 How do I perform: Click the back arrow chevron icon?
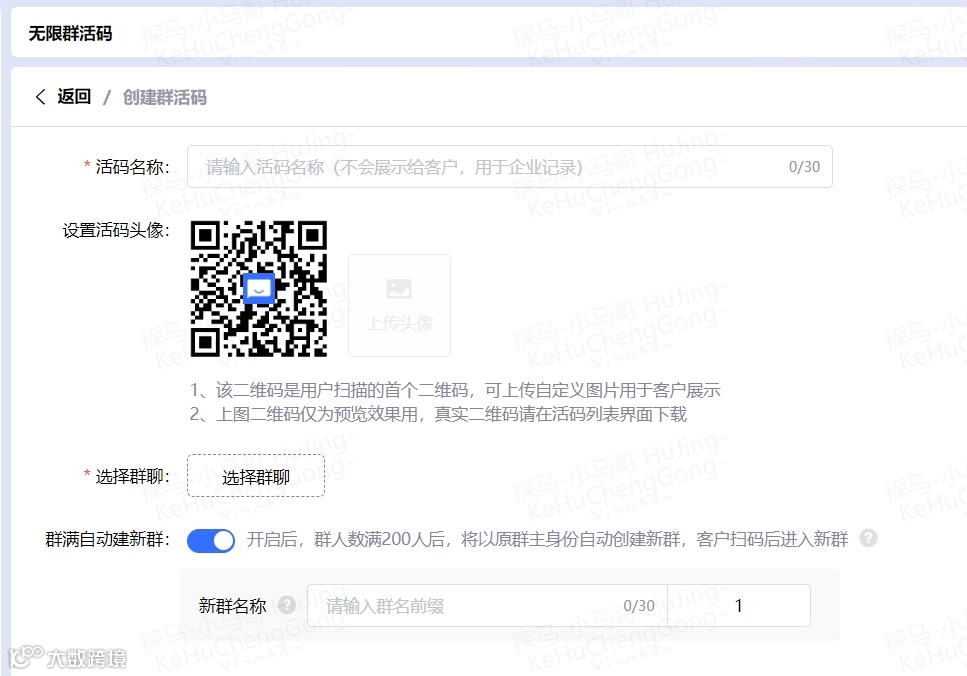[41, 97]
